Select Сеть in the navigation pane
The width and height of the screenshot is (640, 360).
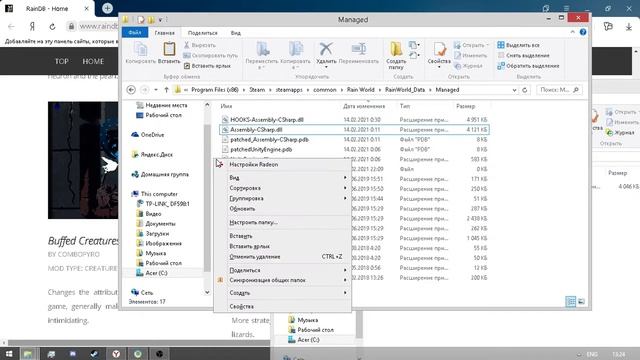142,293
